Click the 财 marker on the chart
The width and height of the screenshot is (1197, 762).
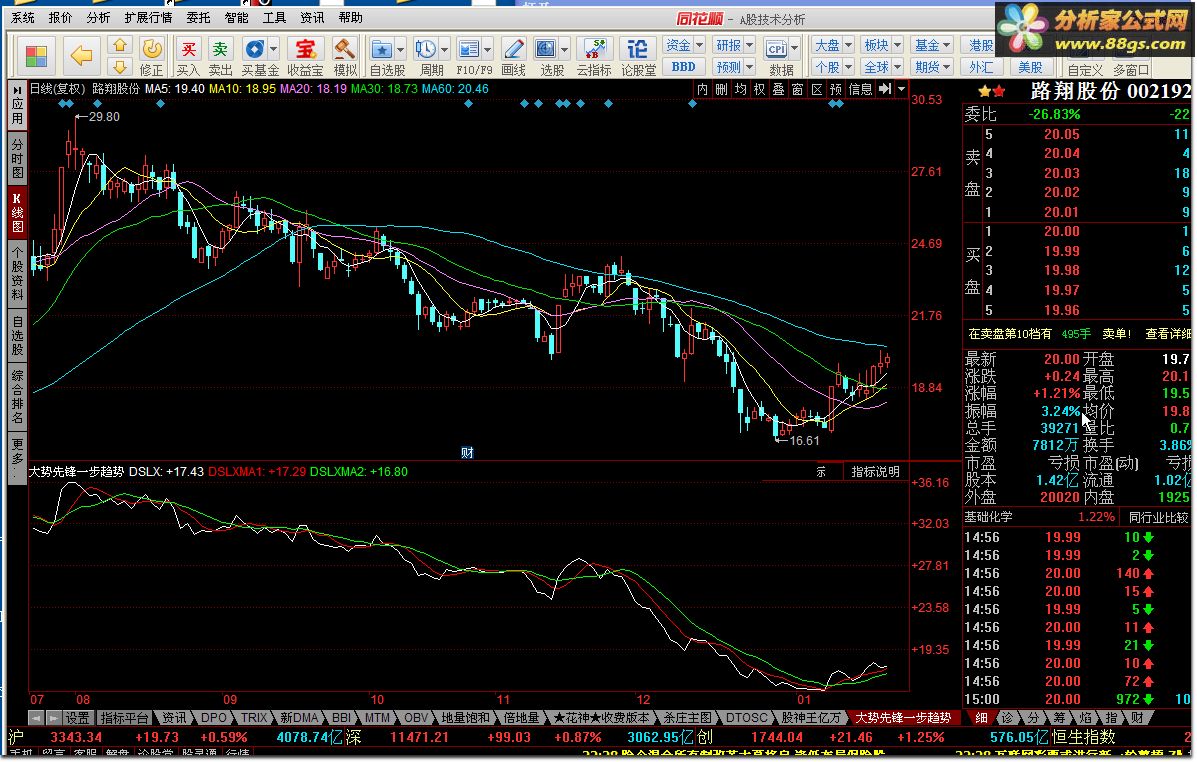coord(467,453)
